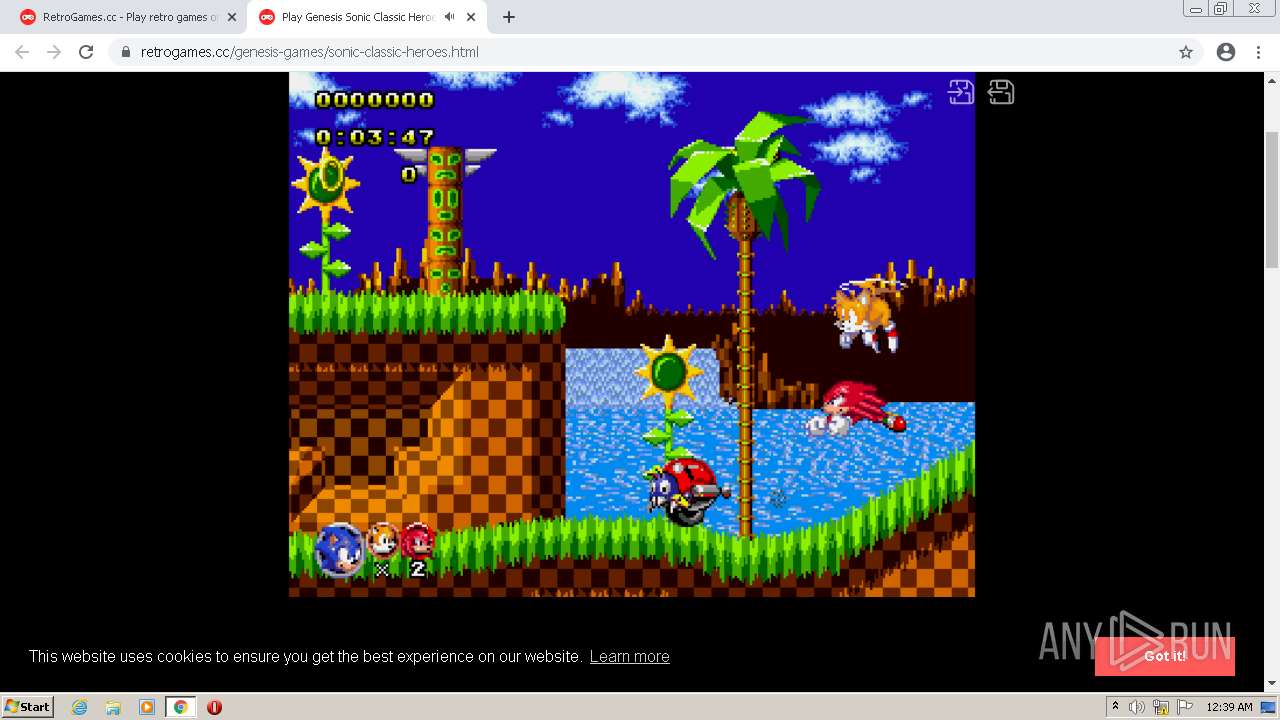Reload the current page

coord(86,52)
